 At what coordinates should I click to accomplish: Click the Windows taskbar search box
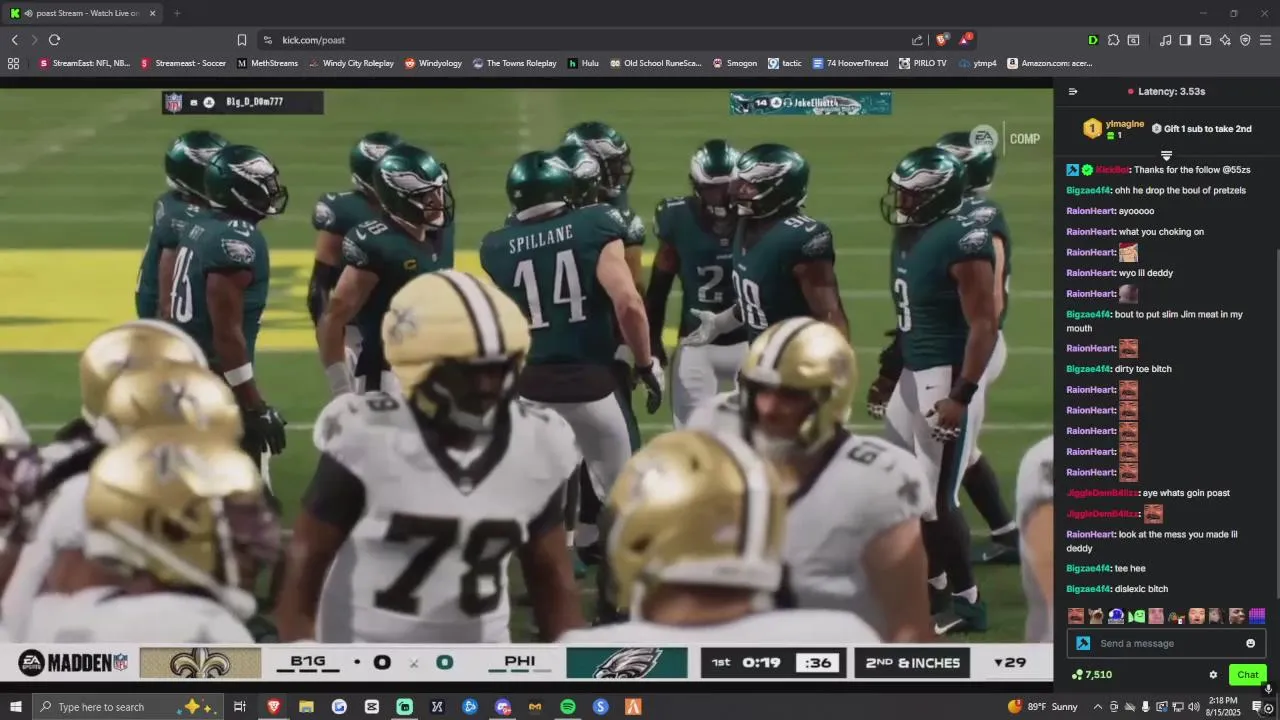click(x=130, y=707)
